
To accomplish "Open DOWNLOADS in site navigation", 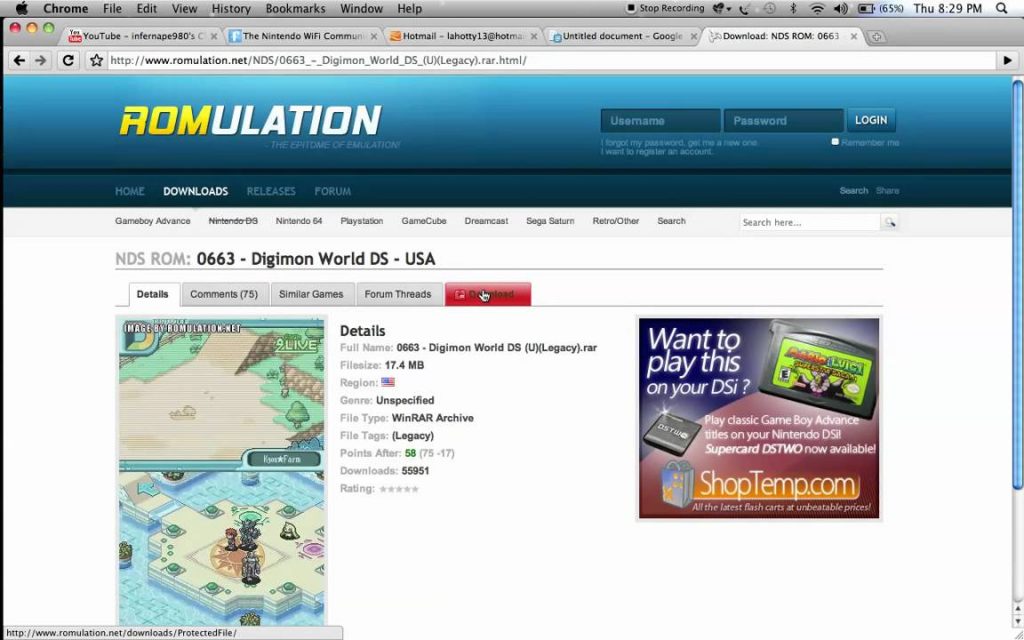I will pos(195,191).
